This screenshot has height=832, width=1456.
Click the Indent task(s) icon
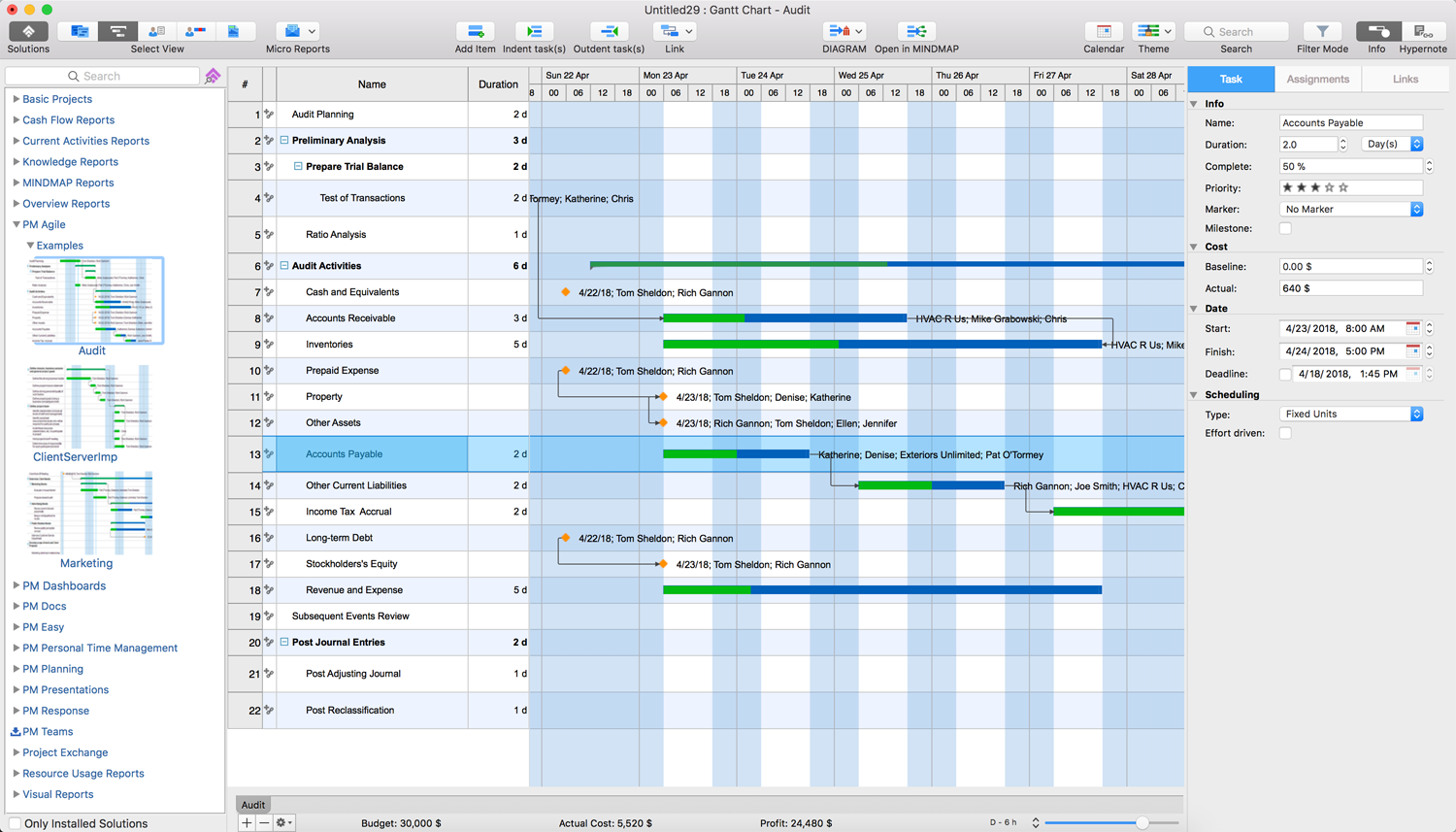click(534, 32)
